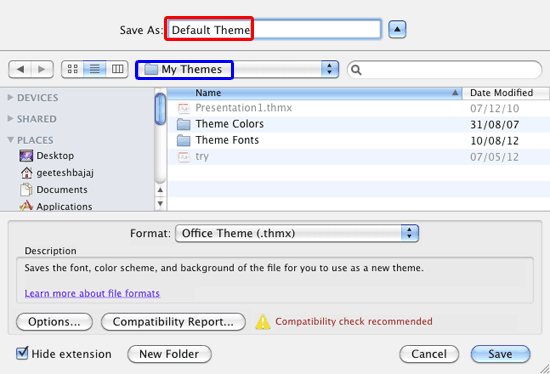Click the try file icon

point(184,156)
